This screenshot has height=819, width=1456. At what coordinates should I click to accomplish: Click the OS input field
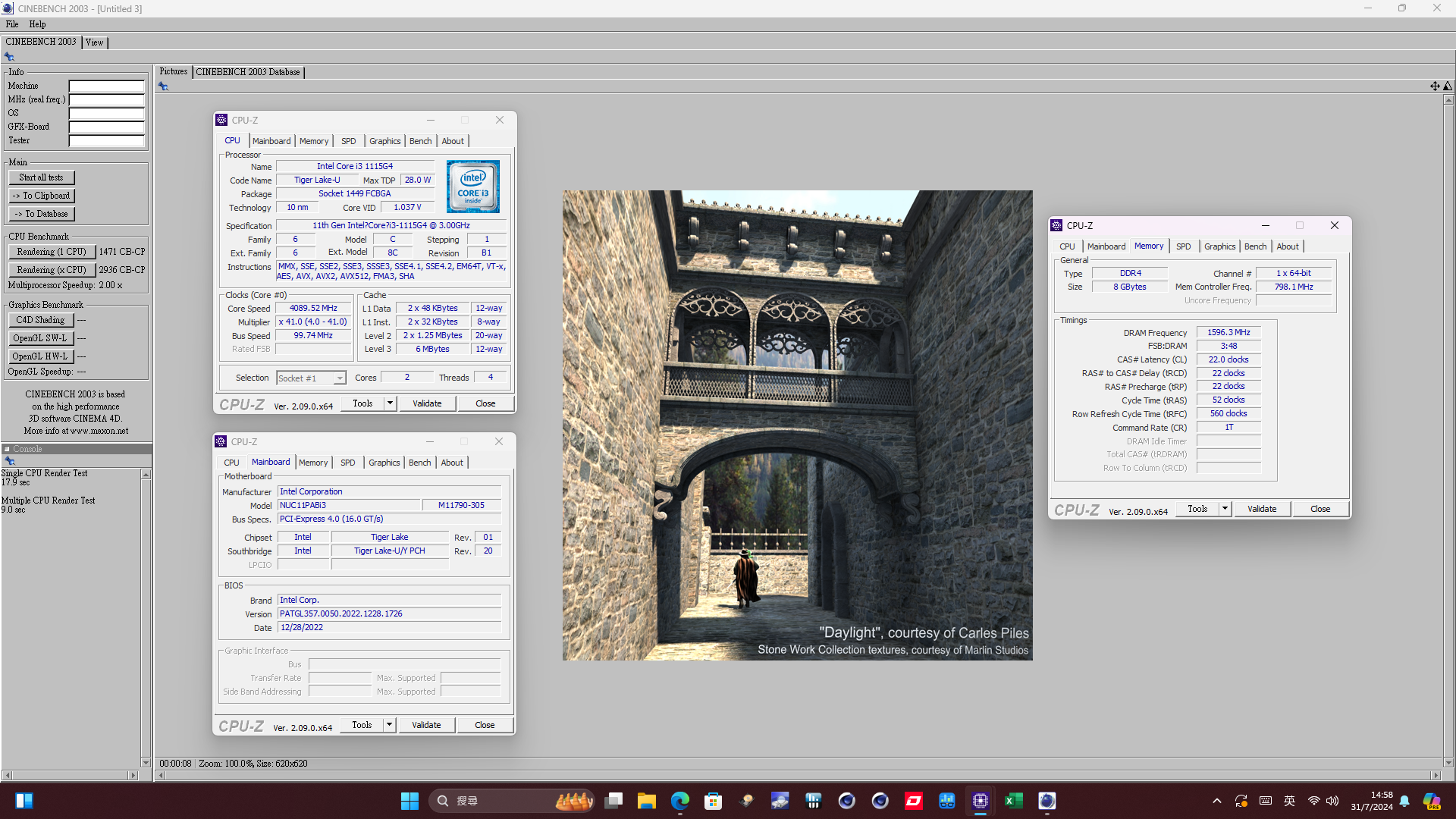(107, 114)
